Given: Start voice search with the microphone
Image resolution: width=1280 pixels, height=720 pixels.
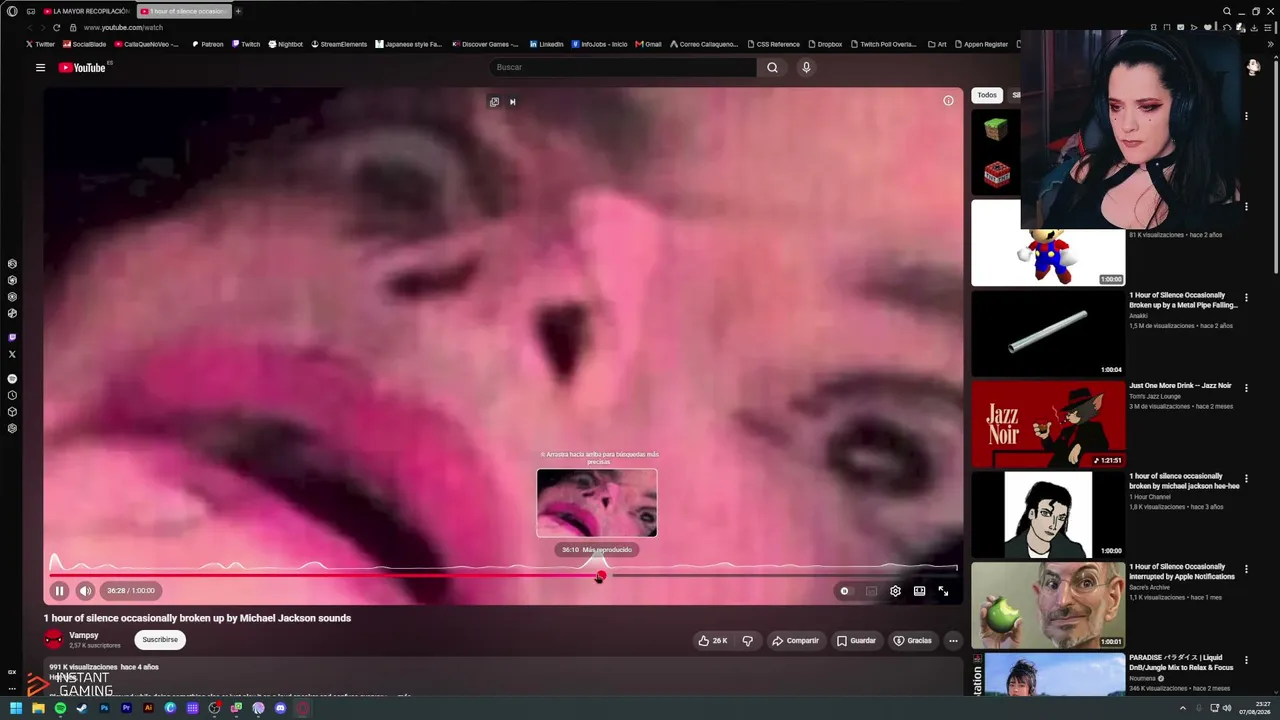Looking at the screenshot, I should [806, 67].
